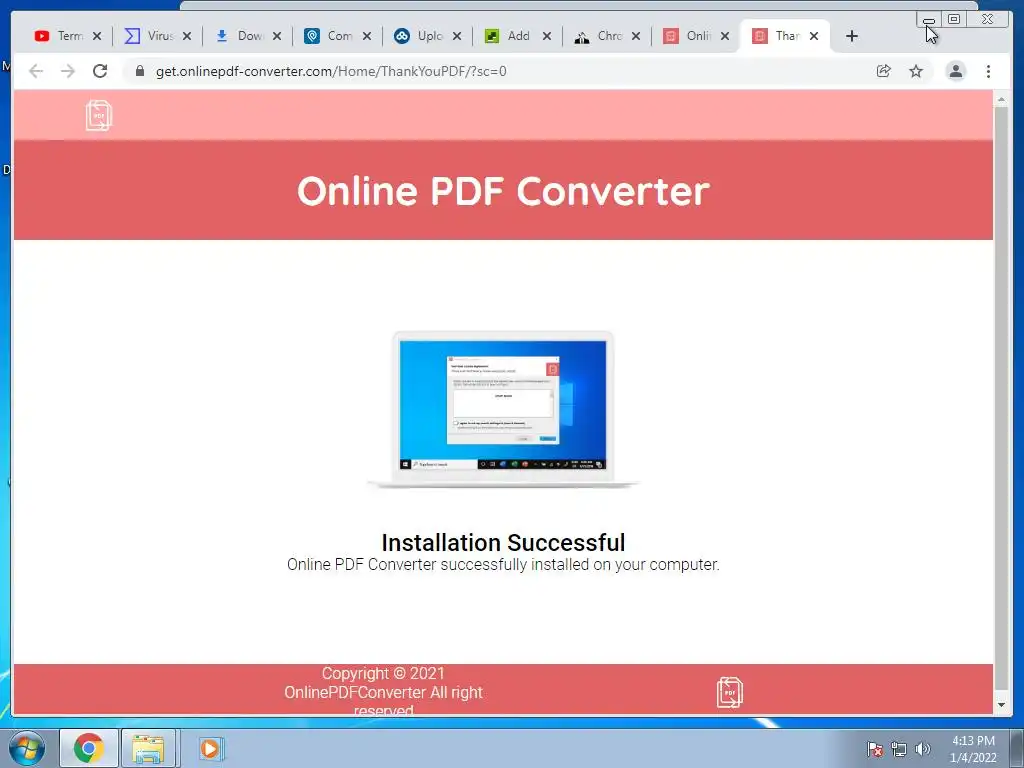Open Chrome three-dot menu

point(988,71)
